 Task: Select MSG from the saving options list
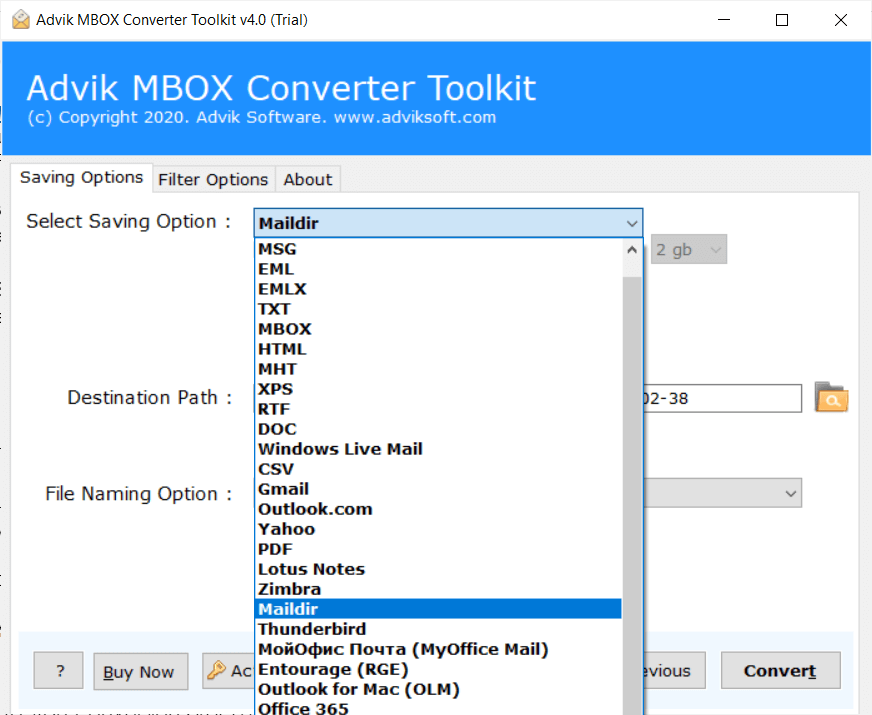pyautogui.click(x=438, y=249)
